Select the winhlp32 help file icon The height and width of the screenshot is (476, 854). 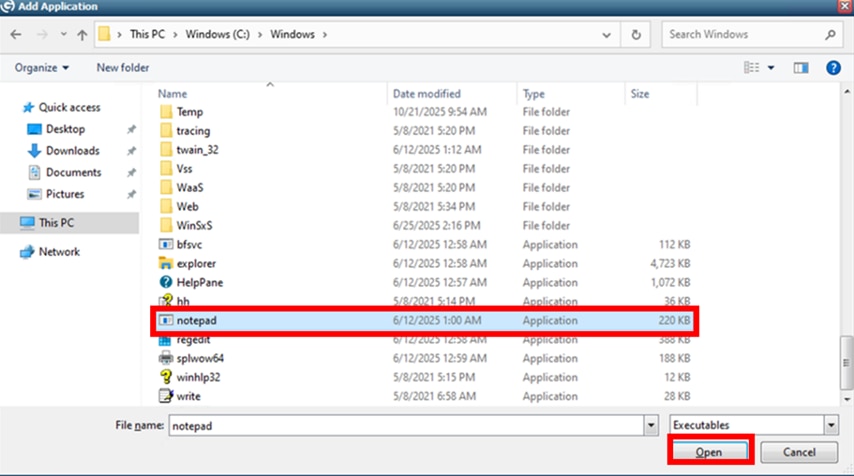click(166, 378)
